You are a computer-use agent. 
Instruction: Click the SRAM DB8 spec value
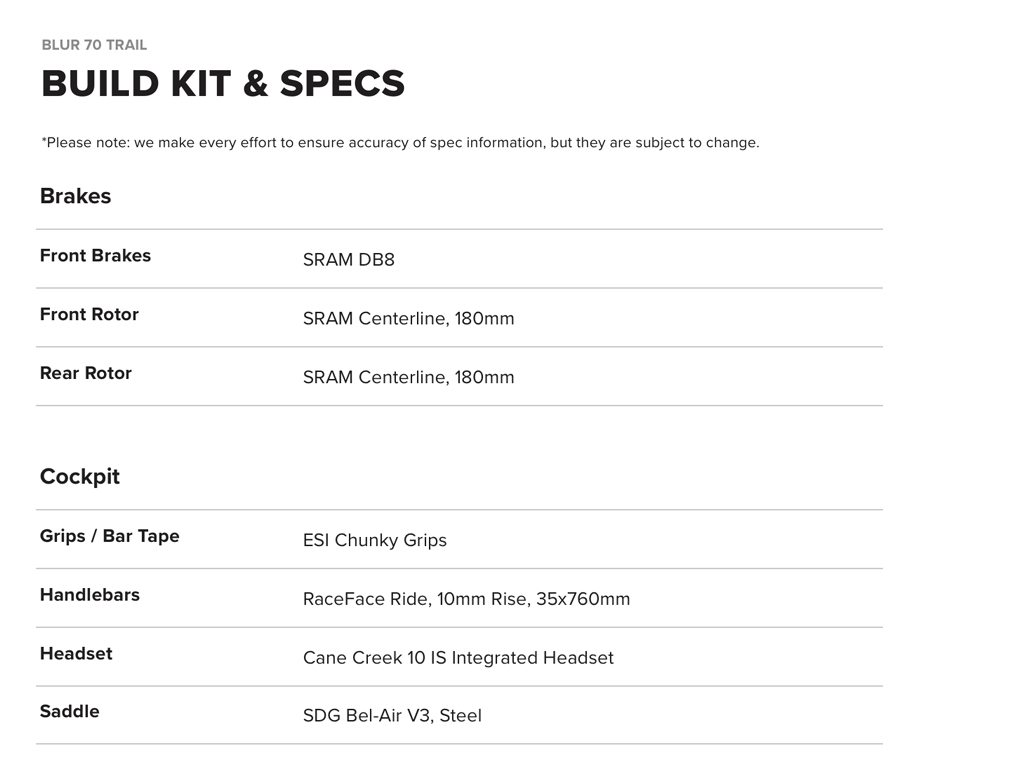(348, 260)
